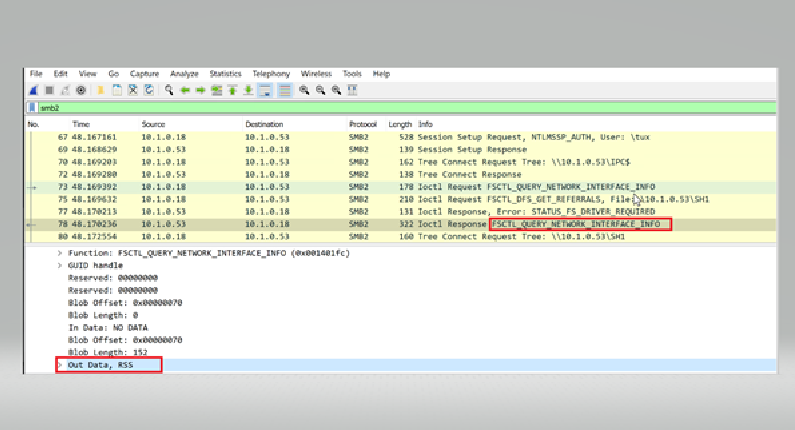Select the 'Blob Length: 0' detail line
This screenshot has height=430, width=795.
pyautogui.click(x=103, y=315)
